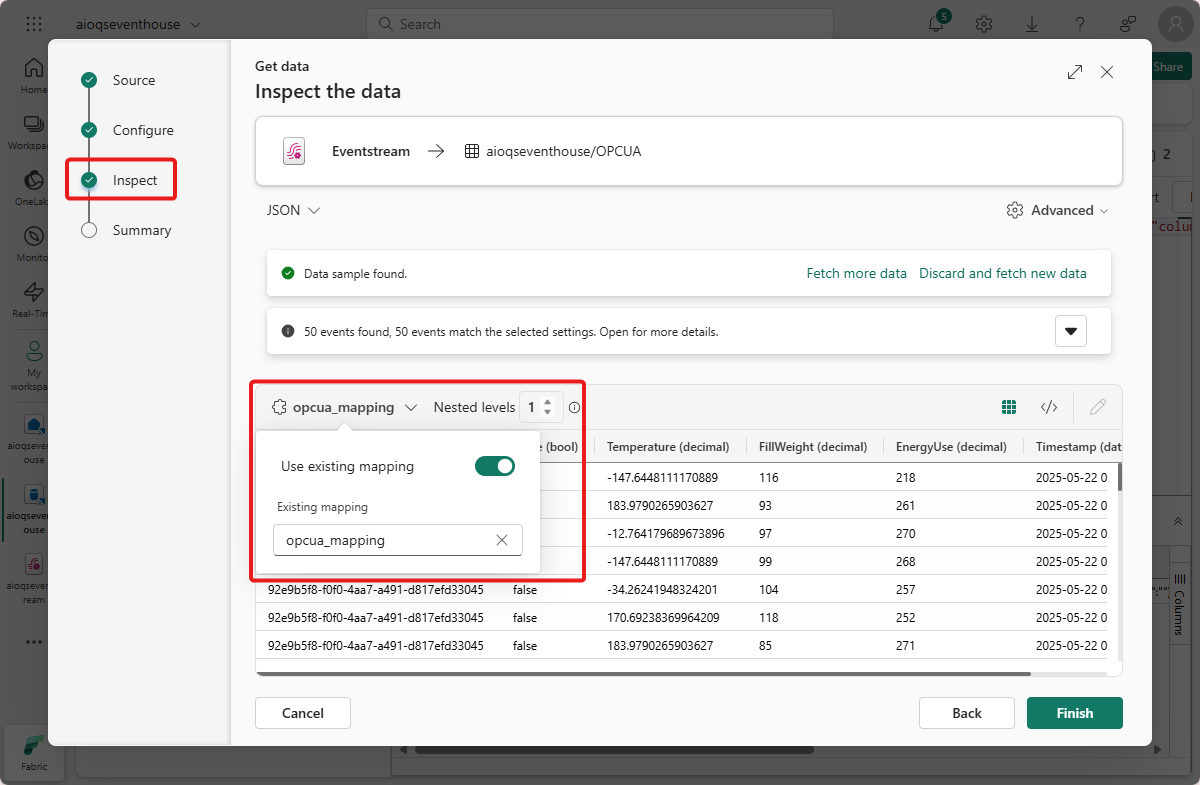Click the Finish button
The width and height of the screenshot is (1200, 785).
pos(1074,713)
